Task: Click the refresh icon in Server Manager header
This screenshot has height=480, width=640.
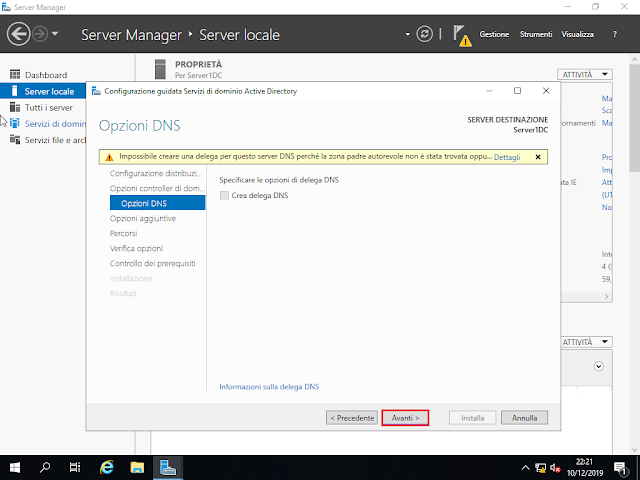Action: click(424, 34)
